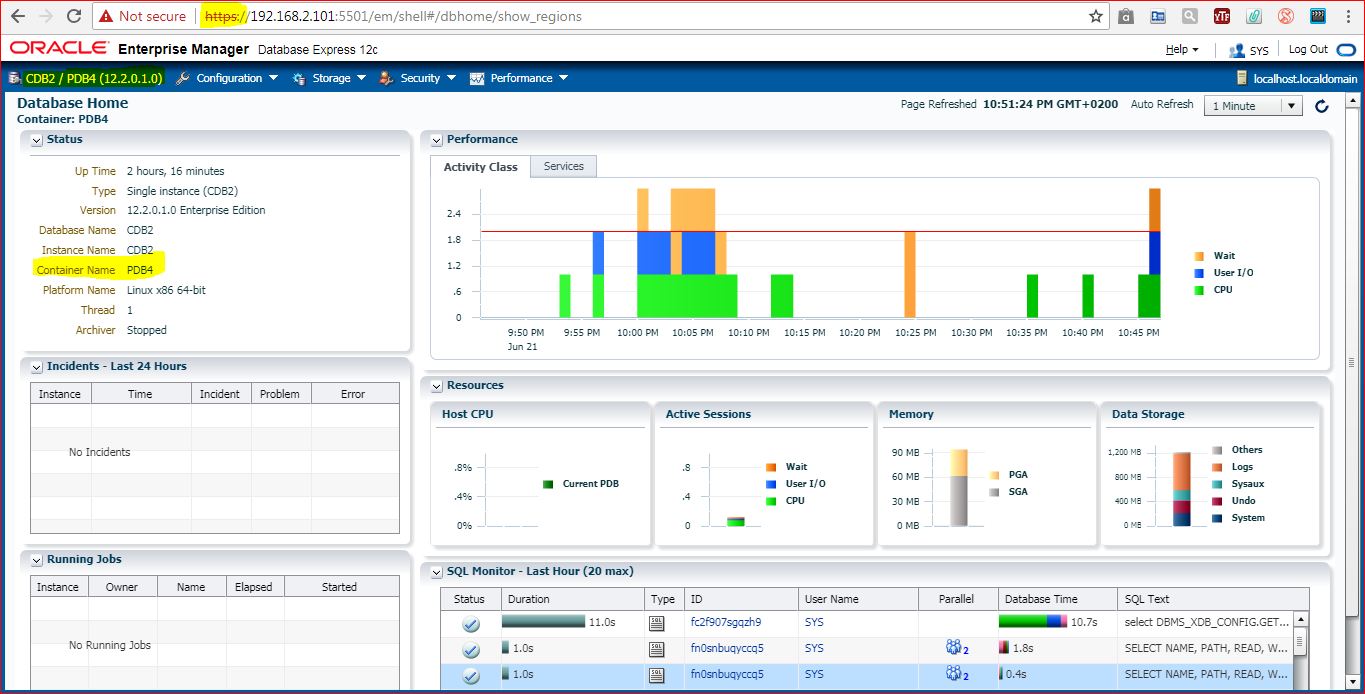Collapse the Running Jobs section
This screenshot has width=1365, height=694.
36,560
